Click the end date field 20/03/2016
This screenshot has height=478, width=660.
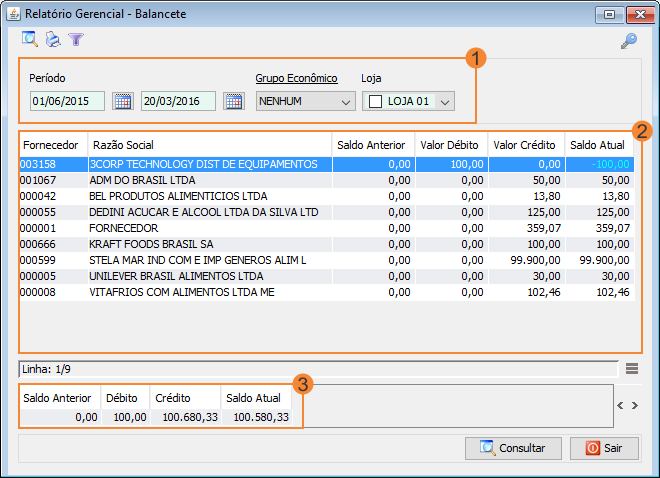point(178,101)
